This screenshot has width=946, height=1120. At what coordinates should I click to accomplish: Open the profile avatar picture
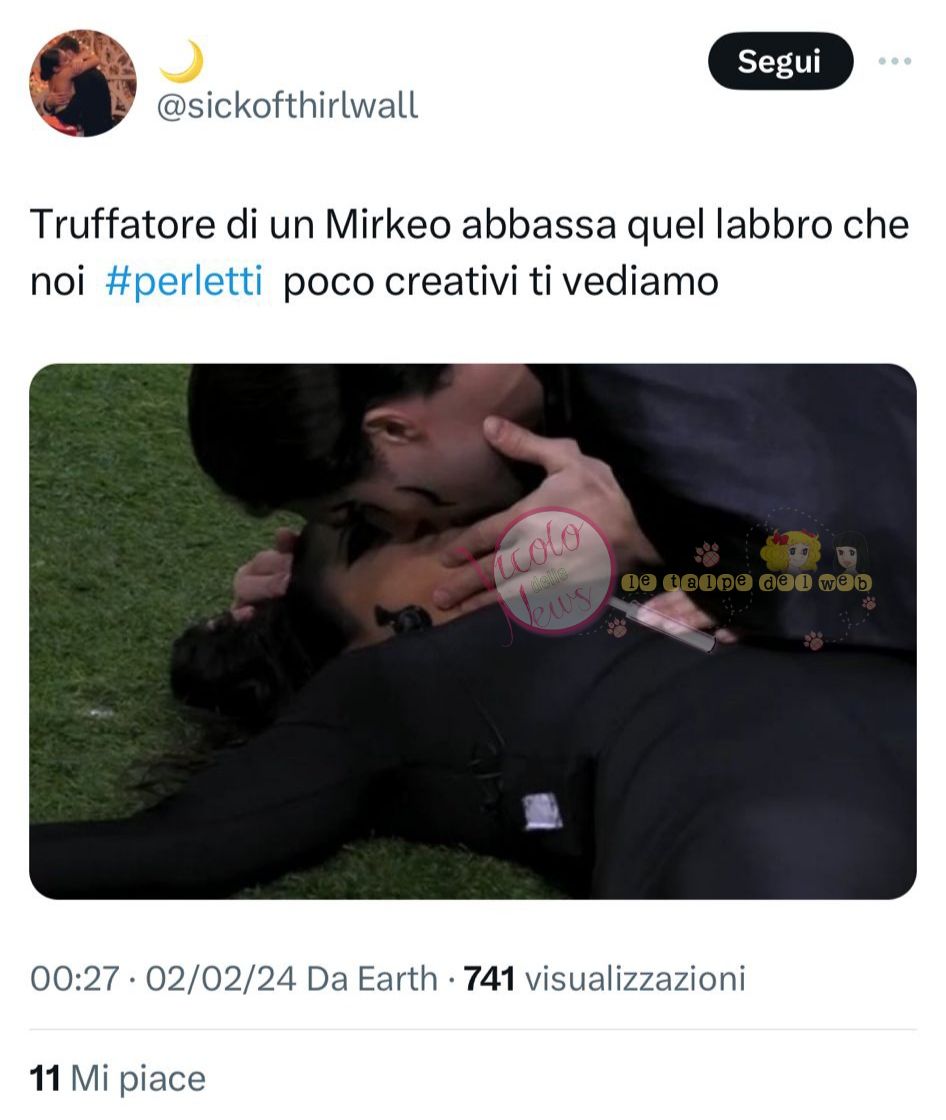82,83
